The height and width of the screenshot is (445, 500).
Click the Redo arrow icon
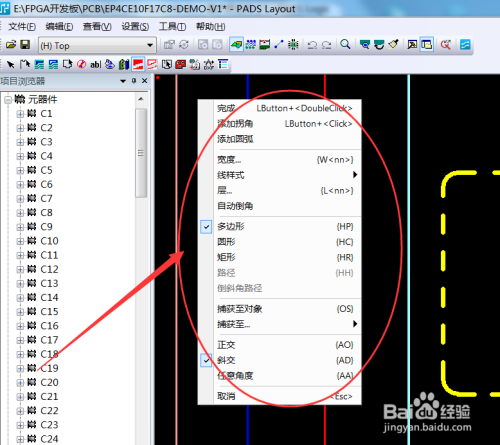(x=326, y=45)
